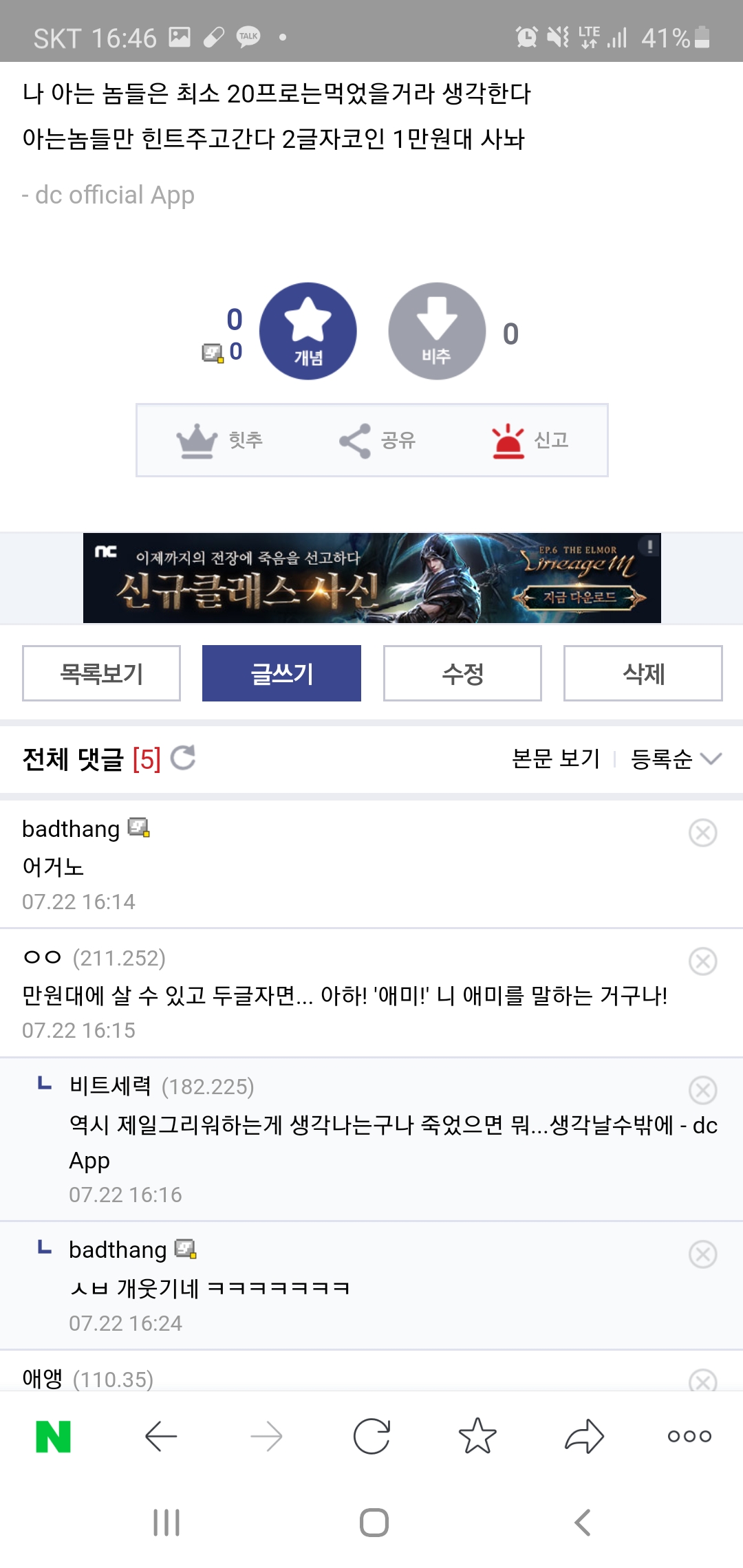Image resolution: width=743 pixels, height=1568 pixels.
Task: Open Naver home via the green N icon
Action: (53, 1436)
